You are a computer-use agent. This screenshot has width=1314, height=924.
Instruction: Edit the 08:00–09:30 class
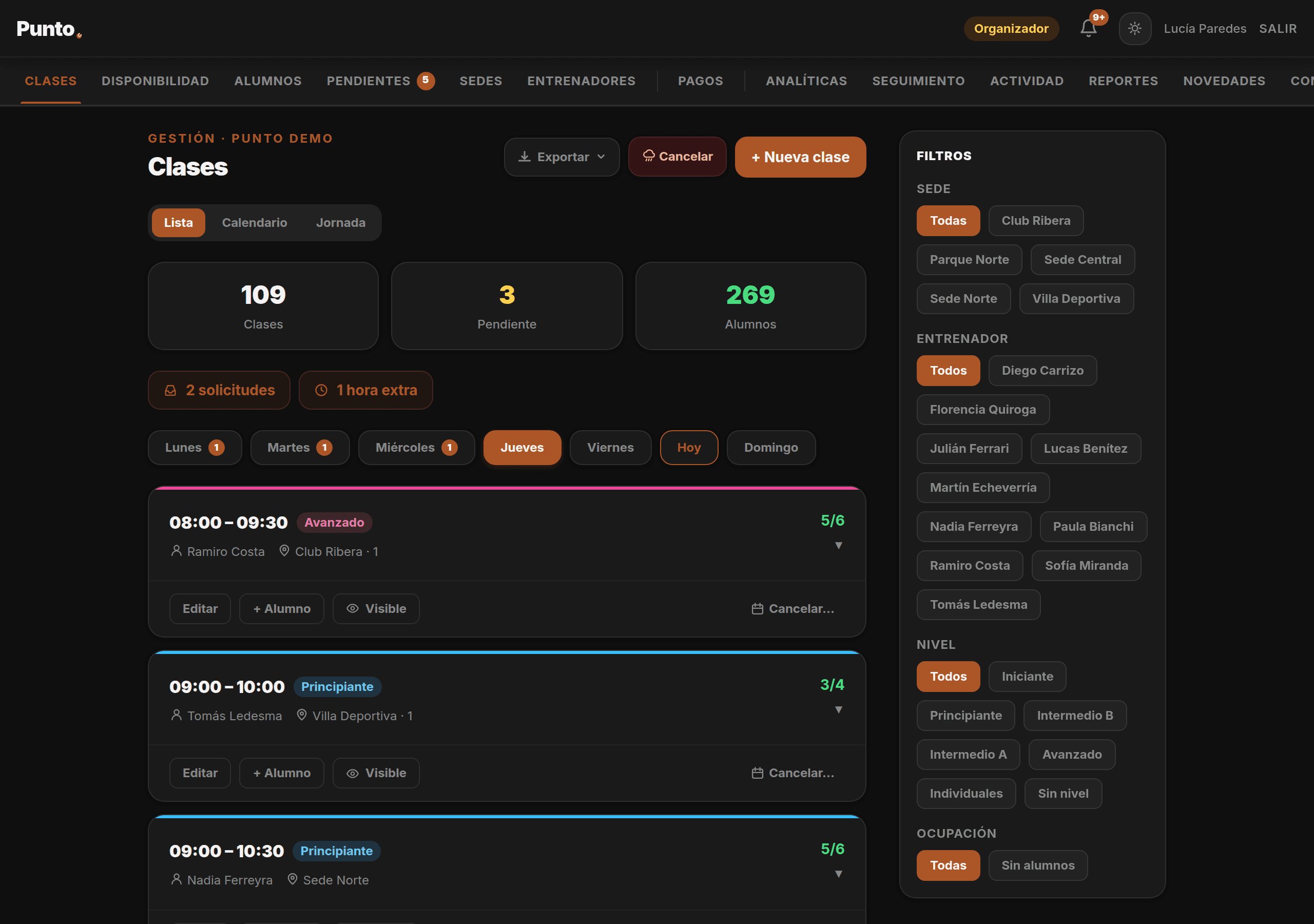tap(200, 609)
